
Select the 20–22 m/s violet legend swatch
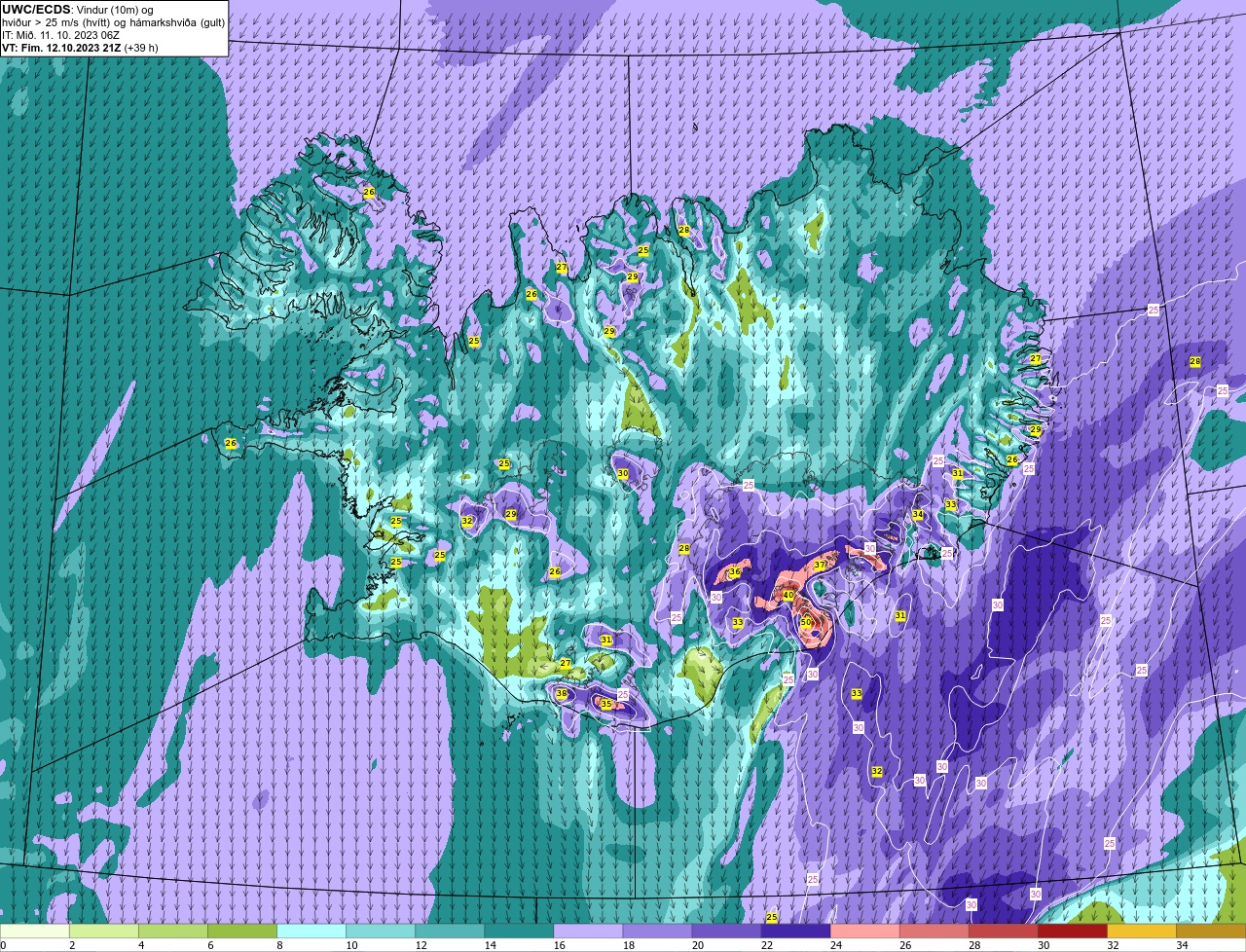(726, 932)
